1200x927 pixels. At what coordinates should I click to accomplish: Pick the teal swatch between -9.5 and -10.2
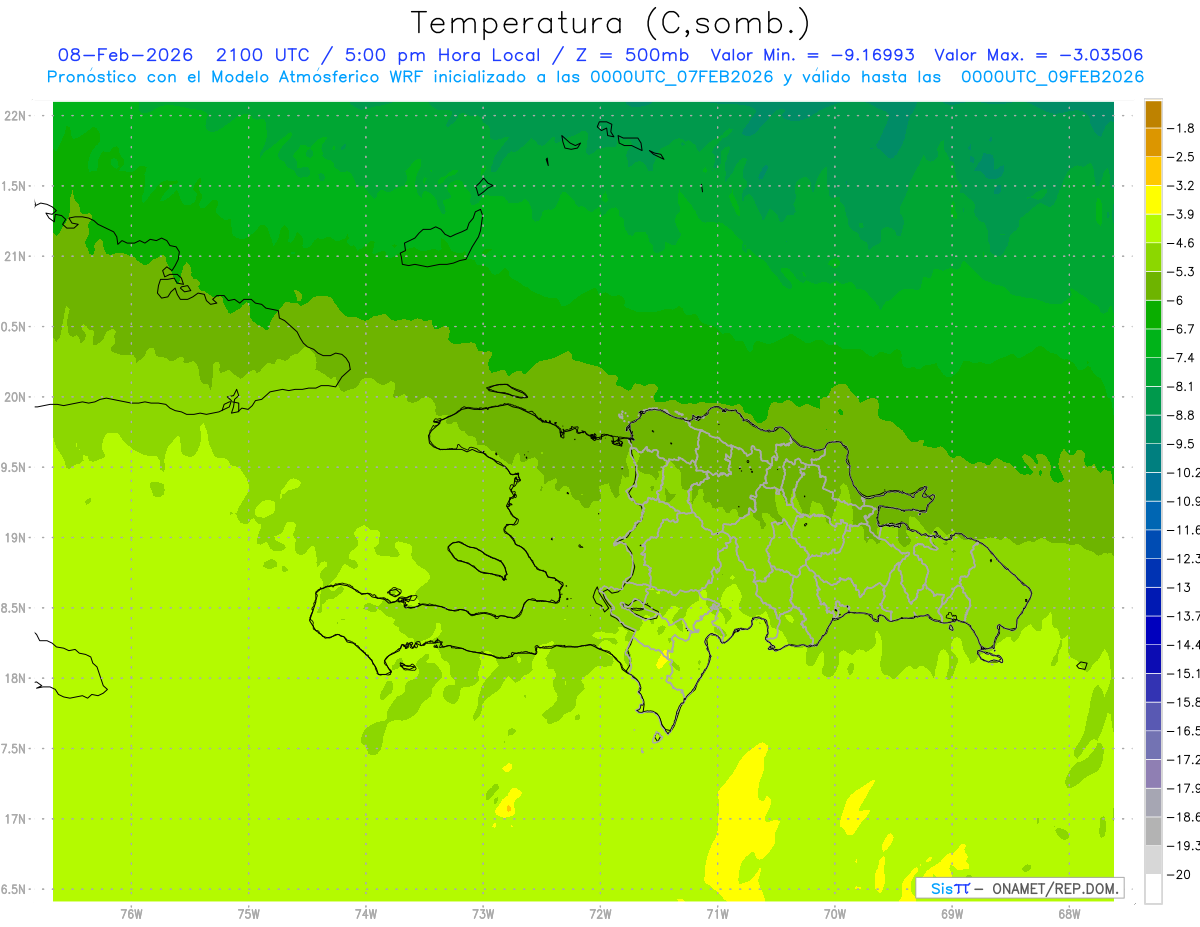[1153, 458]
